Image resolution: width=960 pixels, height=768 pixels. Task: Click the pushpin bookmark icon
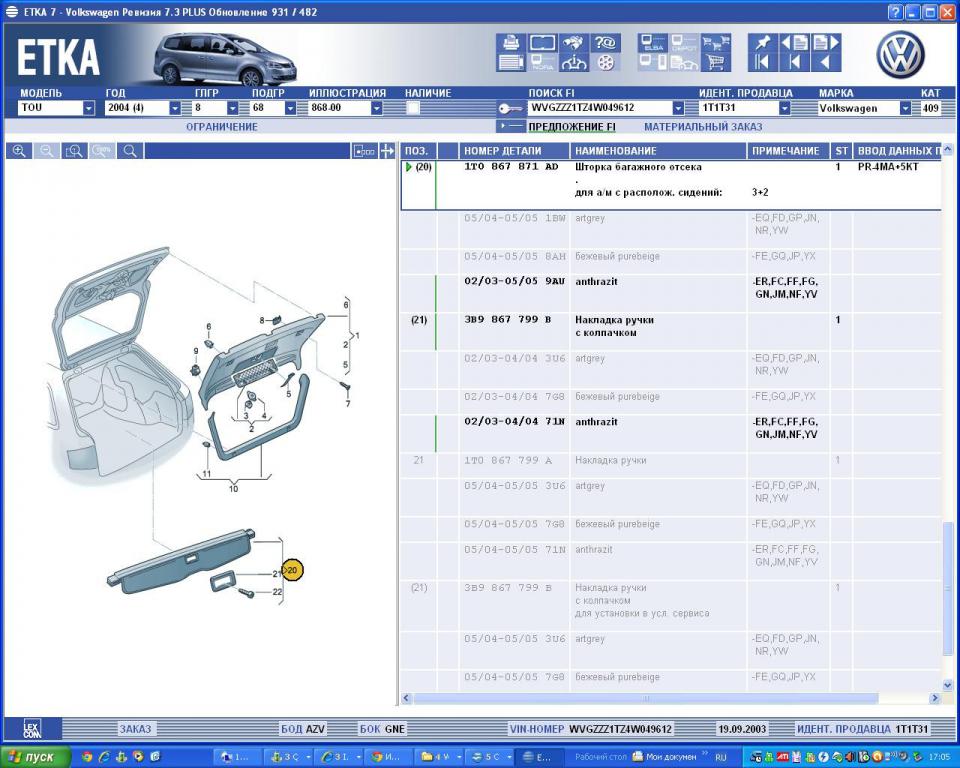763,43
